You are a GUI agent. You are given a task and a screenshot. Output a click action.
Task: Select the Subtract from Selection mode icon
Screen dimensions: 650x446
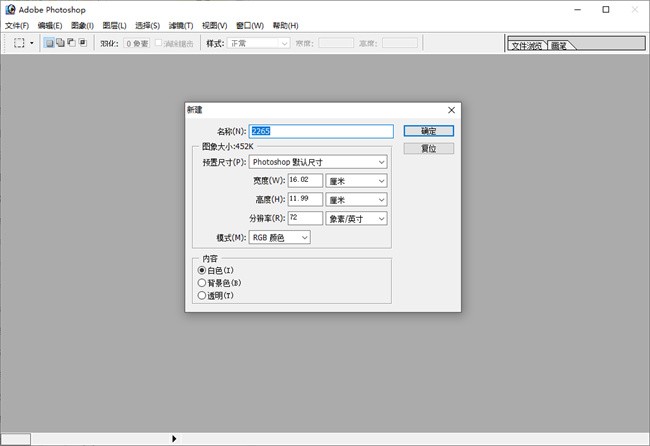click(71, 43)
